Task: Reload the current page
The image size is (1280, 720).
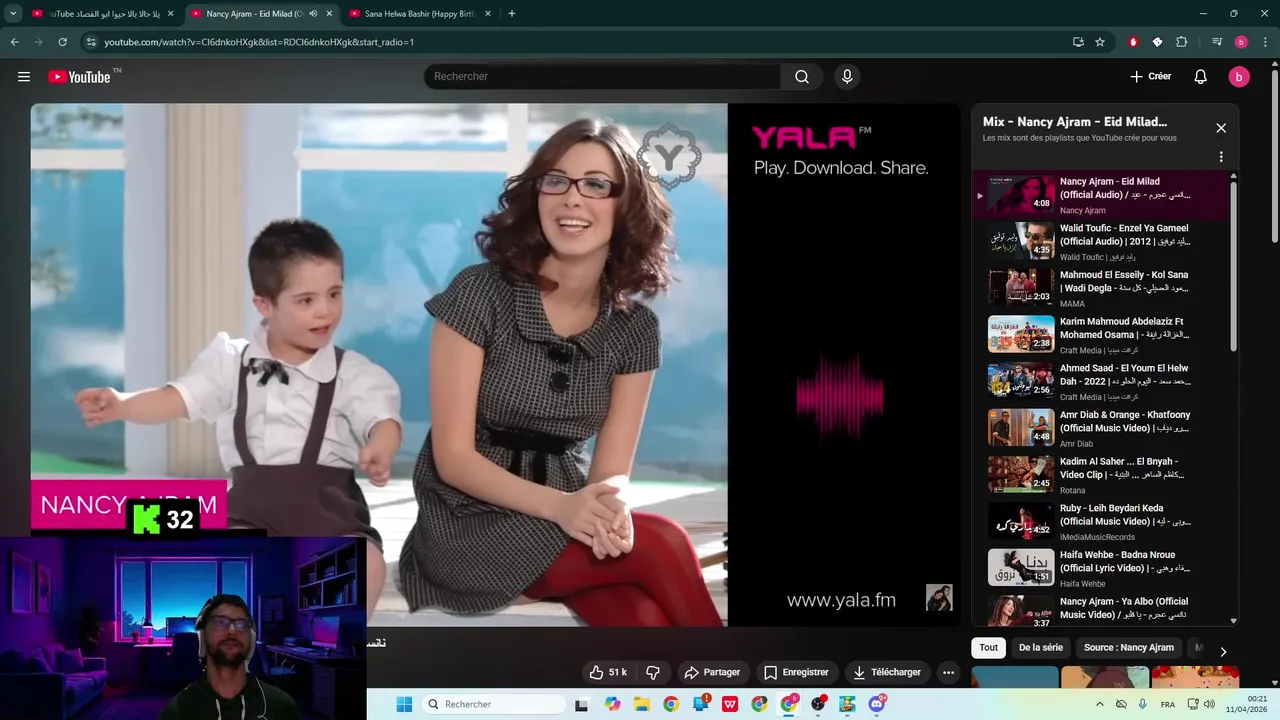Action: click(x=62, y=42)
